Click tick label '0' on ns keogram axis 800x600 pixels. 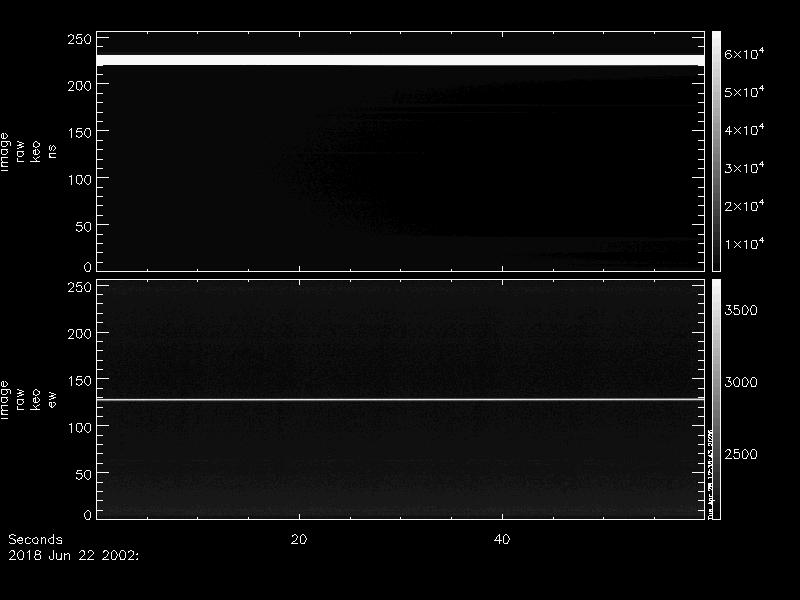[88, 267]
